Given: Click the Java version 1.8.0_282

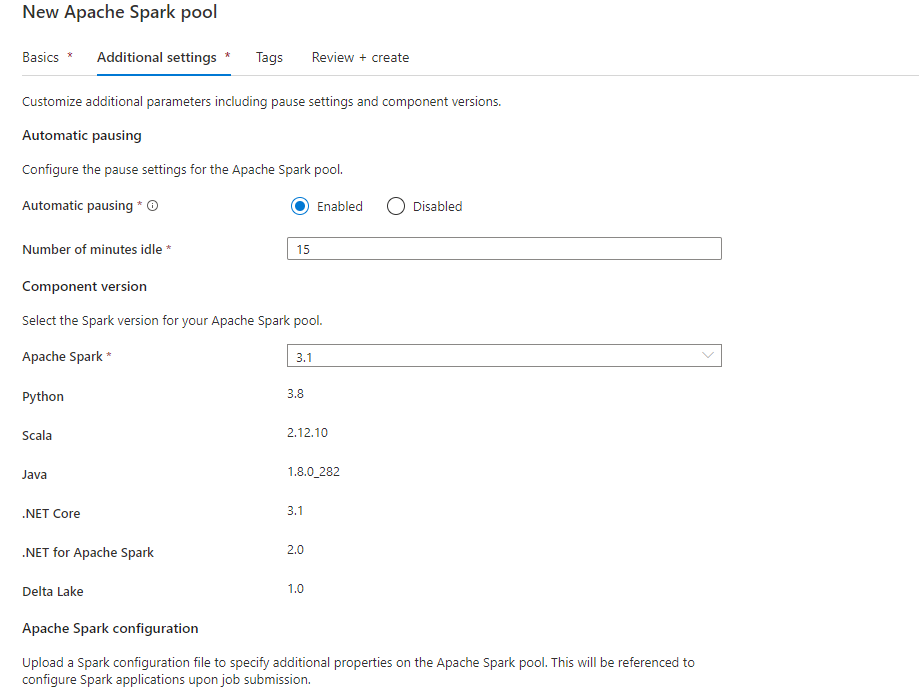Looking at the screenshot, I should [314, 472].
